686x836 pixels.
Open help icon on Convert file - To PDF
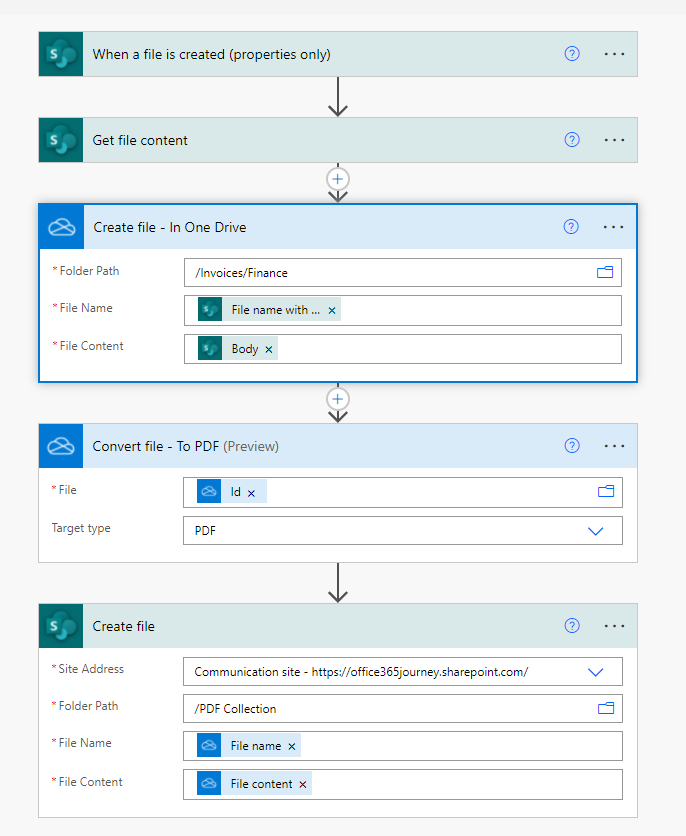click(x=572, y=446)
